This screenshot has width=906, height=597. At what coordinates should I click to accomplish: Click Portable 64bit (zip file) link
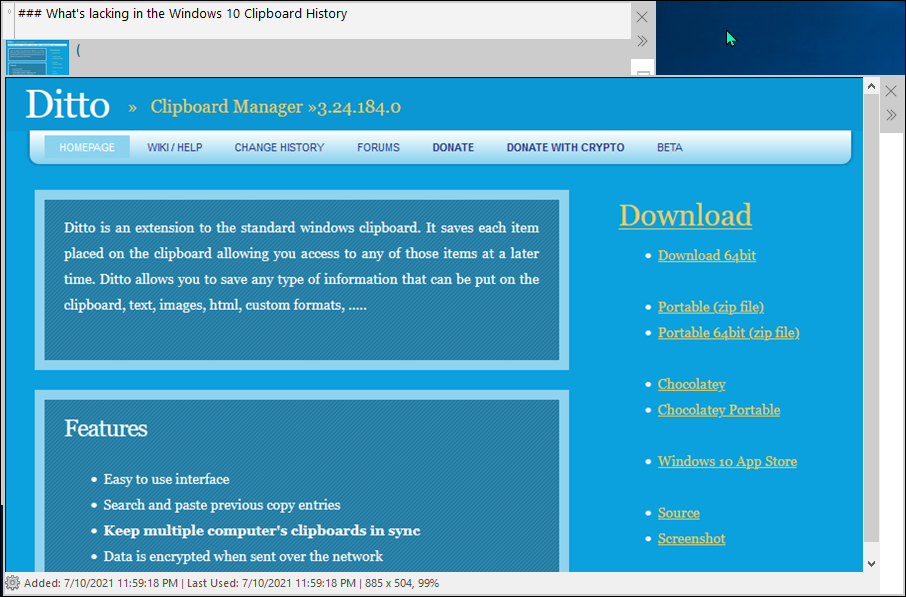point(729,332)
